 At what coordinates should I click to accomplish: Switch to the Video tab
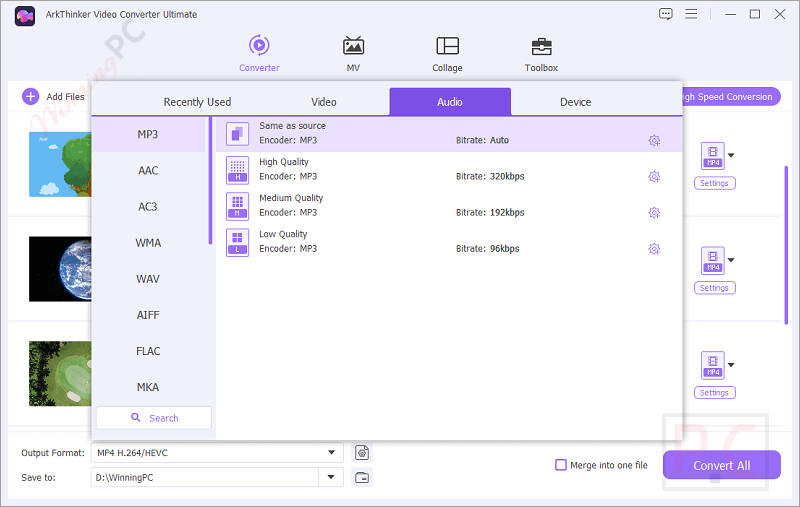click(x=323, y=102)
